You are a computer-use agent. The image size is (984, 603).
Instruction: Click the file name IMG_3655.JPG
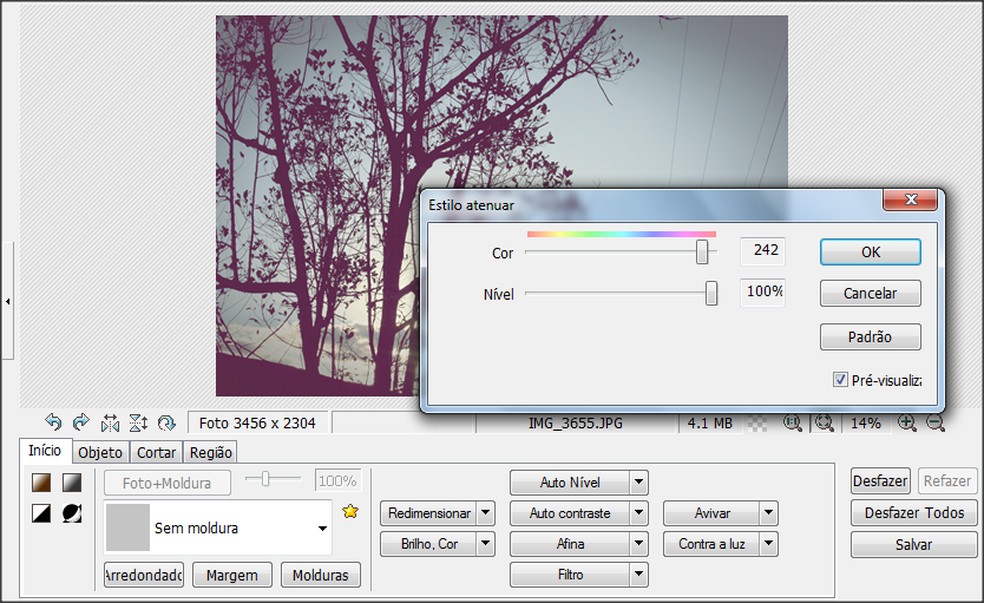(x=575, y=423)
